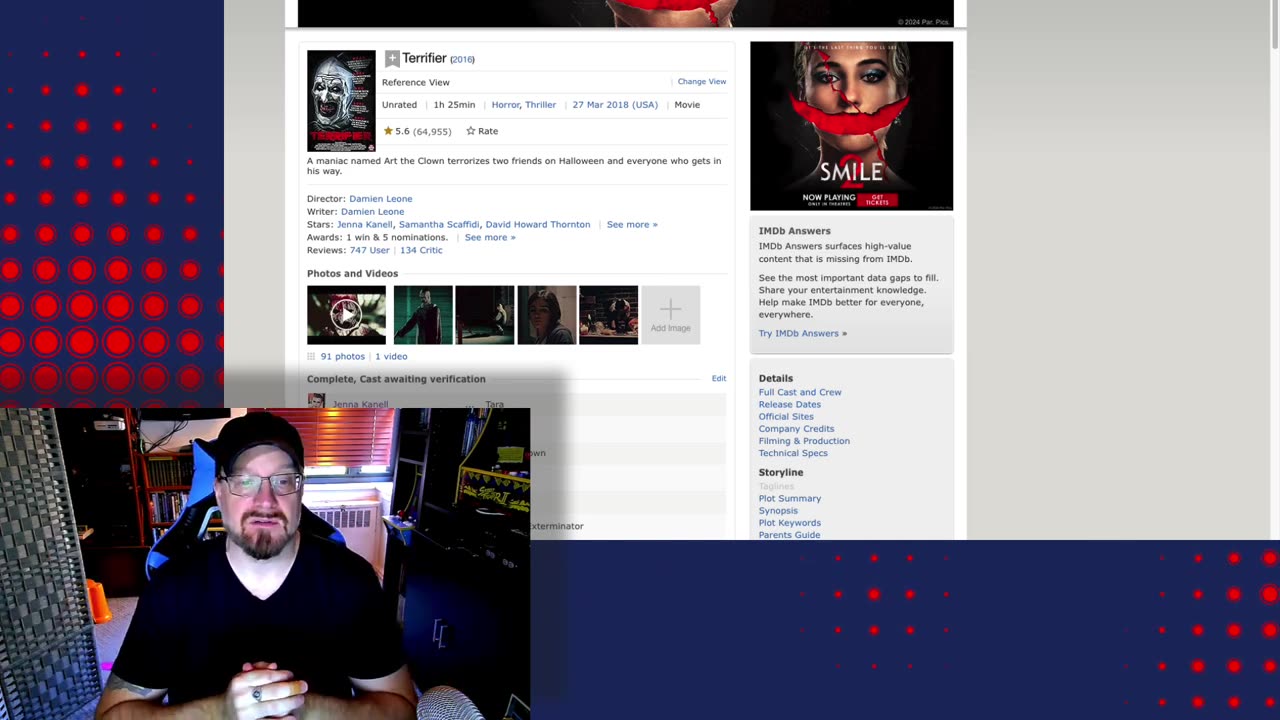Image resolution: width=1280 pixels, height=720 pixels.
Task: Open 747 User reviews
Action: coord(369,250)
